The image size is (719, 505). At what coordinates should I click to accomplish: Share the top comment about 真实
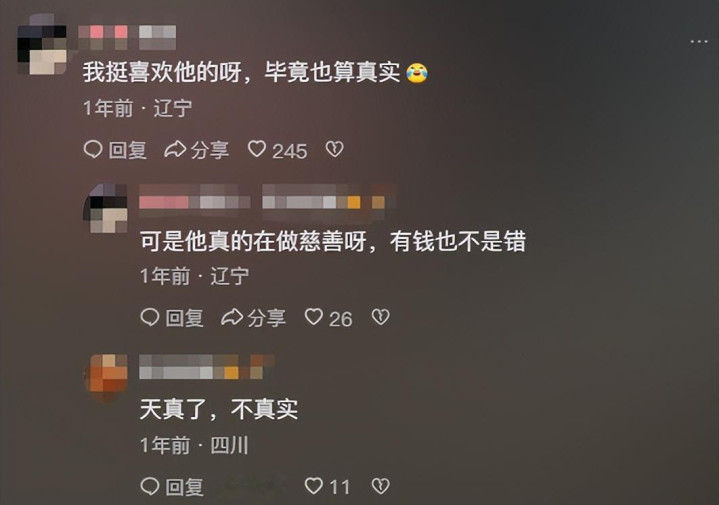pyautogui.click(x=197, y=150)
